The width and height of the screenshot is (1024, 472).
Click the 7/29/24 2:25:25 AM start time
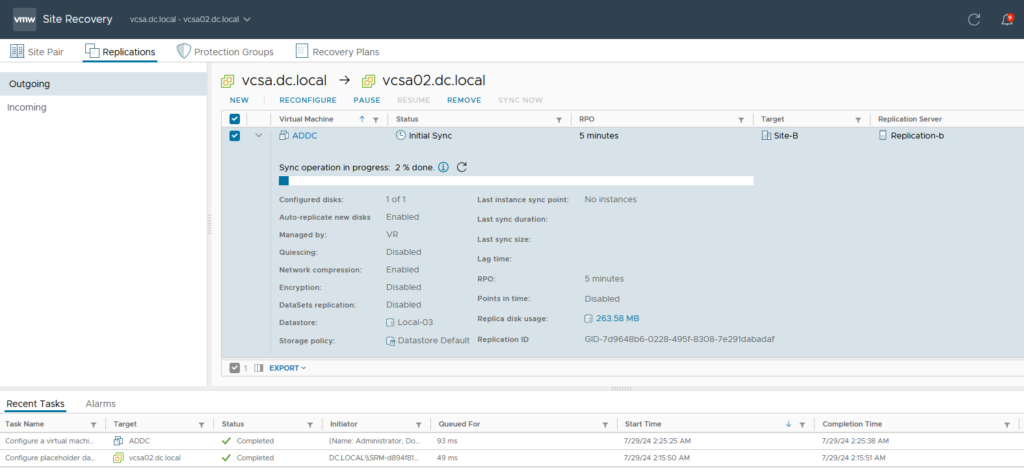tap(658, 441)
